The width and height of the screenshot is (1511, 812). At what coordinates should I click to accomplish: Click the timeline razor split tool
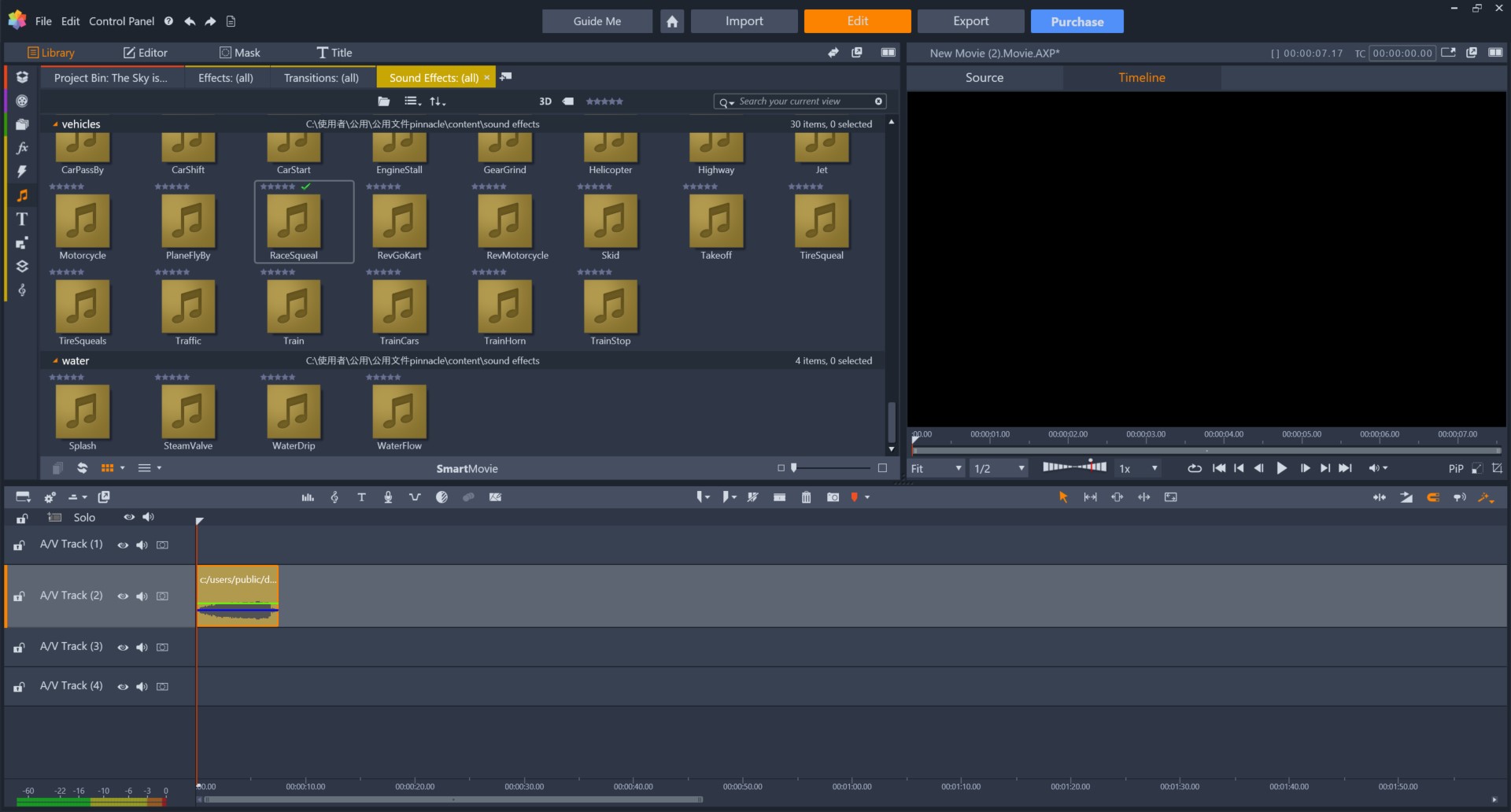(x=779, y=497)
